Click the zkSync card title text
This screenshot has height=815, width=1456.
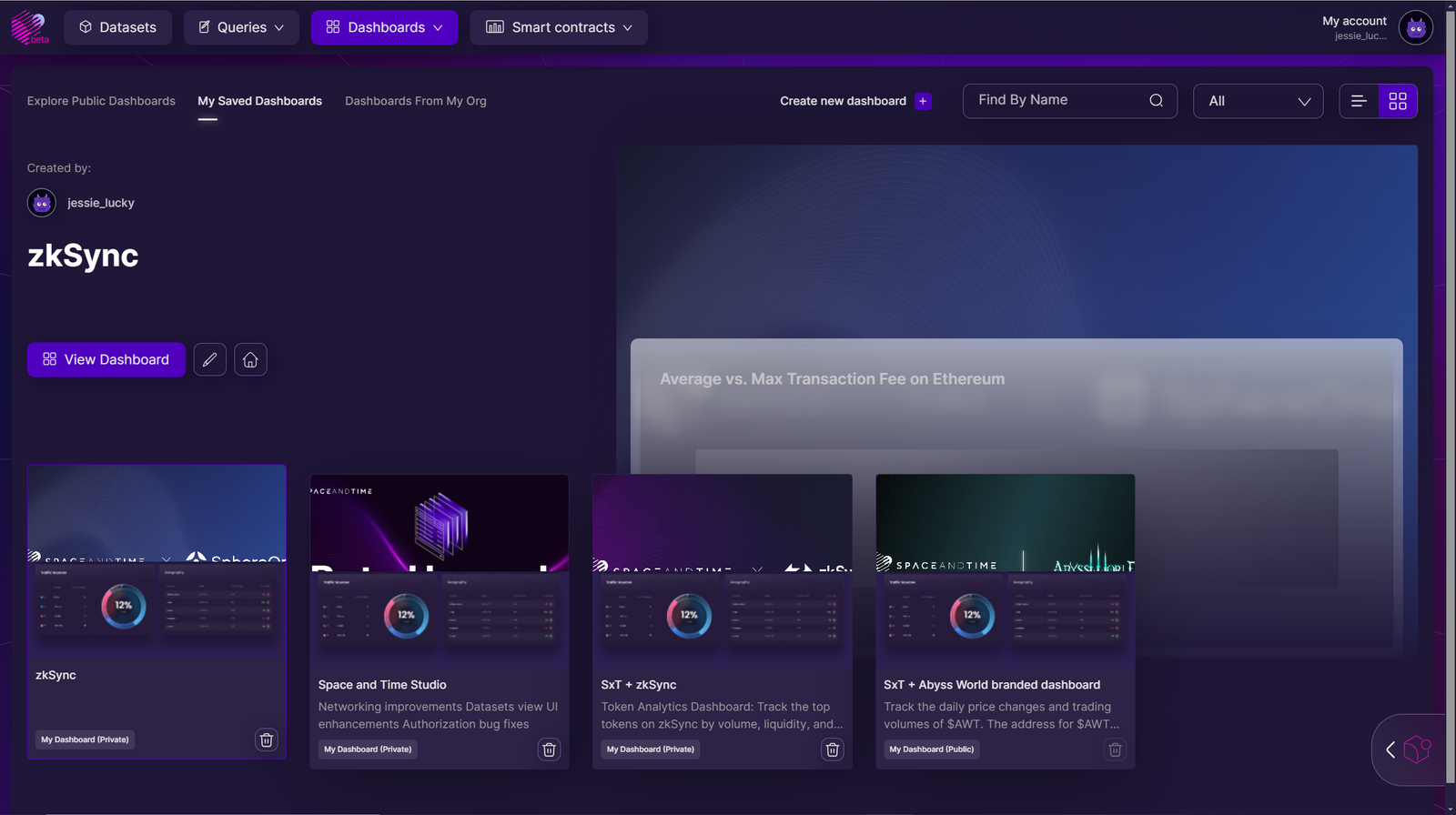(56, 675)
